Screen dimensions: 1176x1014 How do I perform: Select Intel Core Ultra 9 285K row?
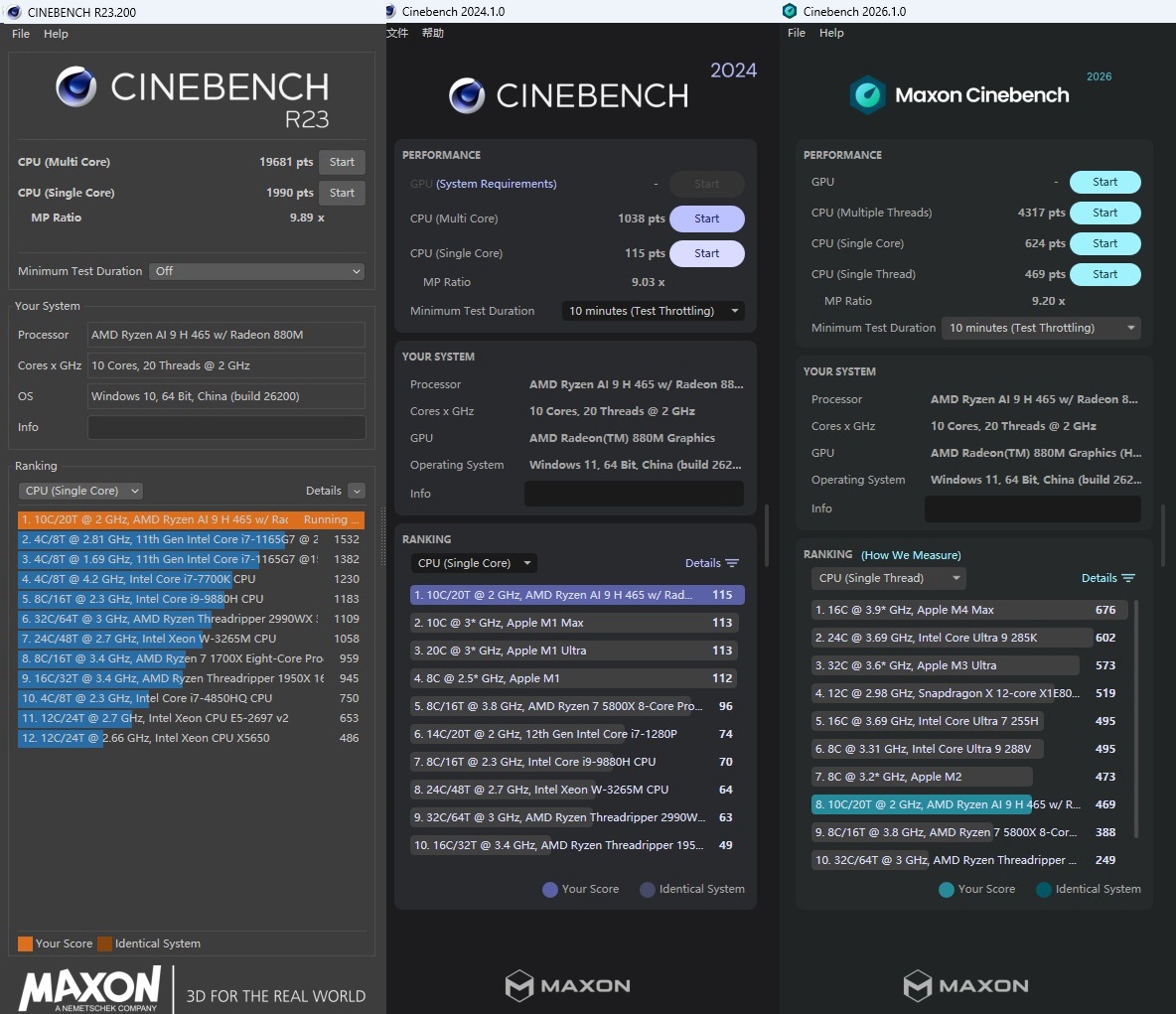pos(969,638)
